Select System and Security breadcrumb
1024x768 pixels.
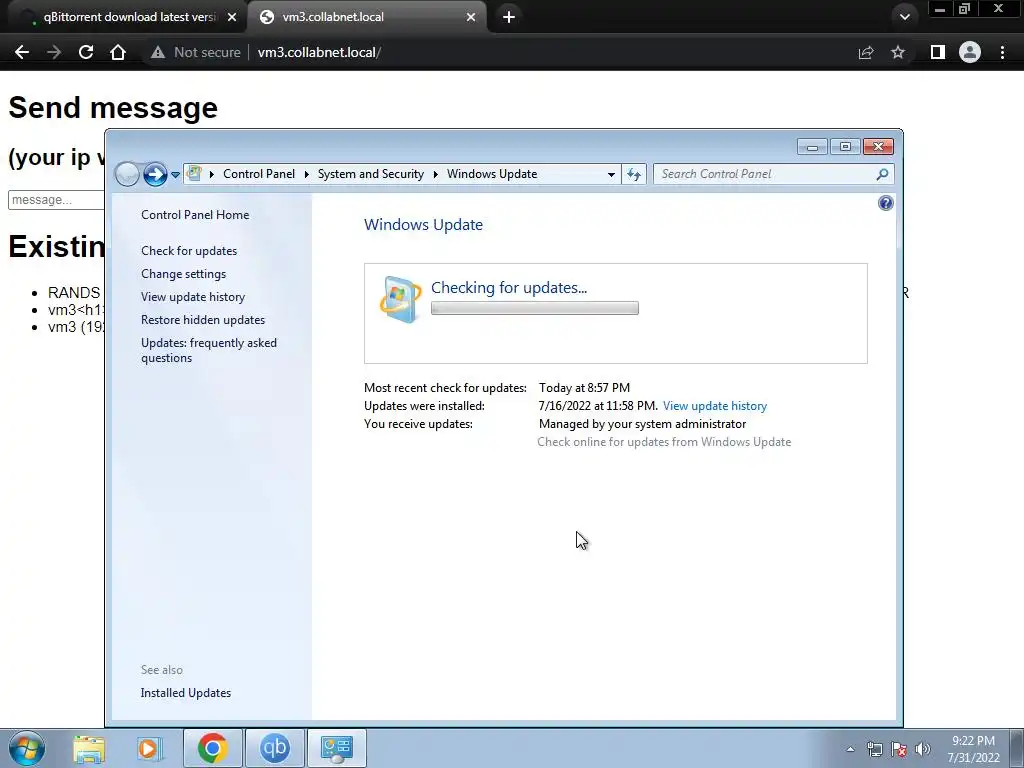(370, 174)
